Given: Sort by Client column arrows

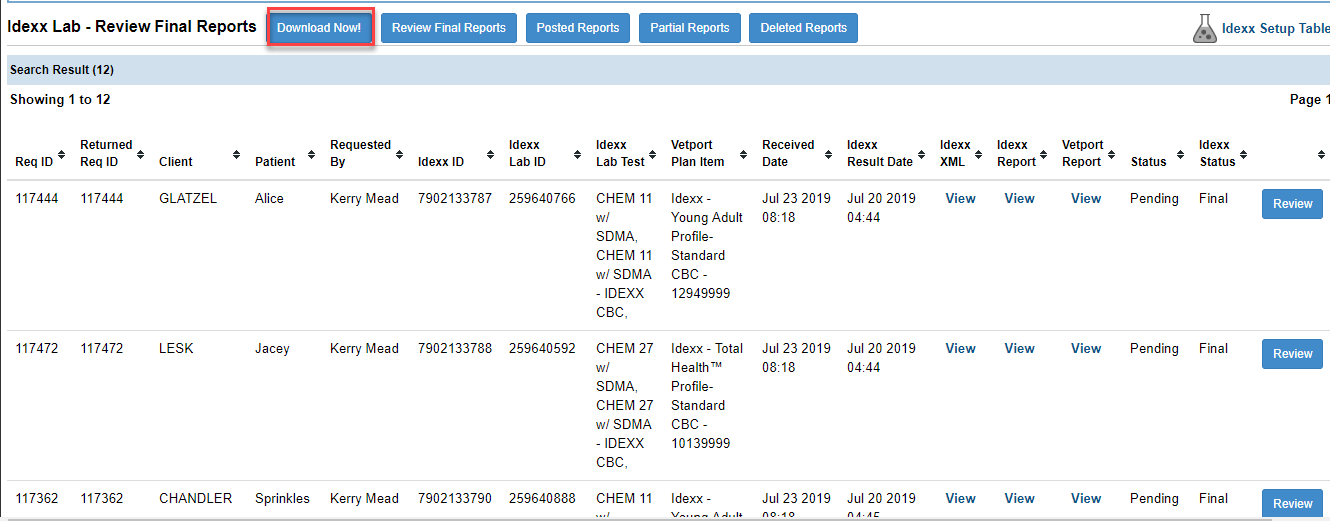Looking at the screenshot, I should pos(237,155).
